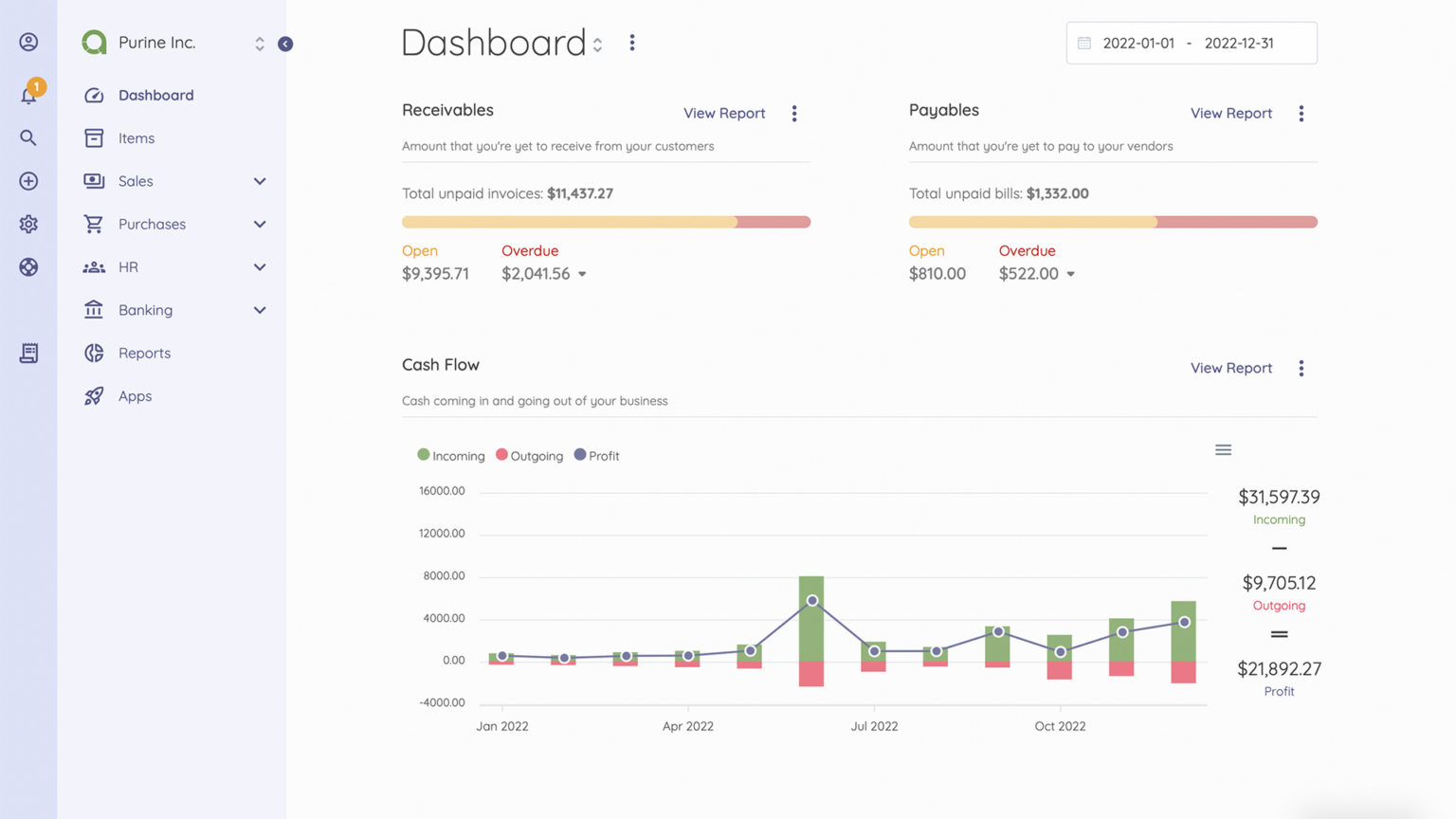
Task: Toggle the Incoming series in the legend
Action: pos(450,455)
